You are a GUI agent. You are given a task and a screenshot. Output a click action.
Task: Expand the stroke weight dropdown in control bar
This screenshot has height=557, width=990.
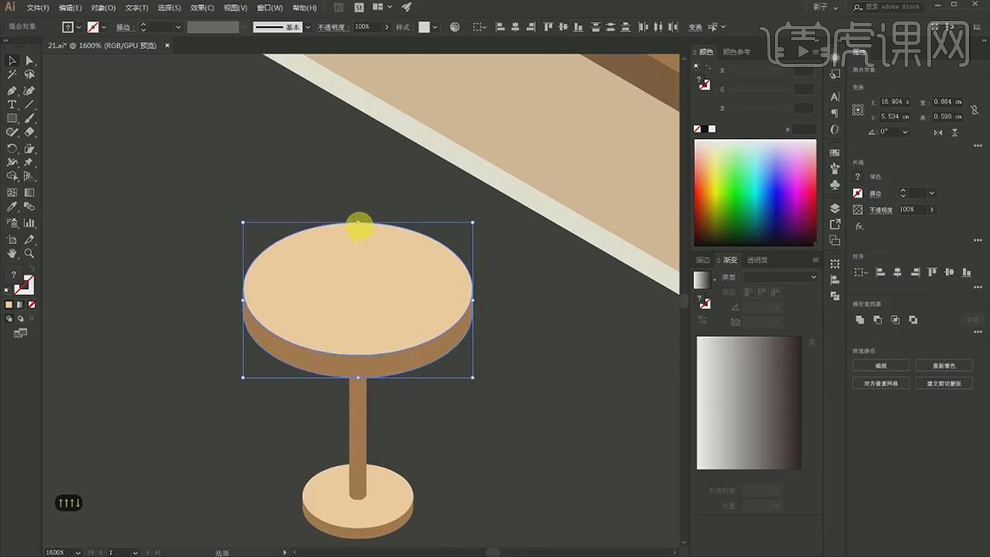[178, 27]
